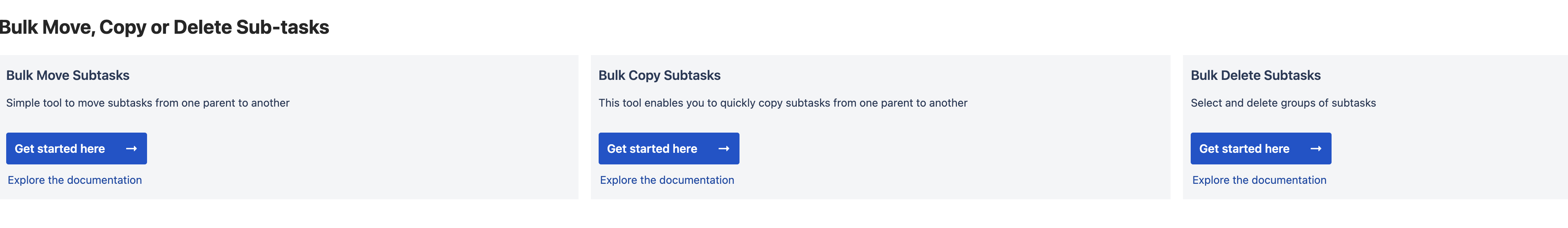
Task: Click the Bulk Delete Subtasks card title
Action: tap(1256, 76)
